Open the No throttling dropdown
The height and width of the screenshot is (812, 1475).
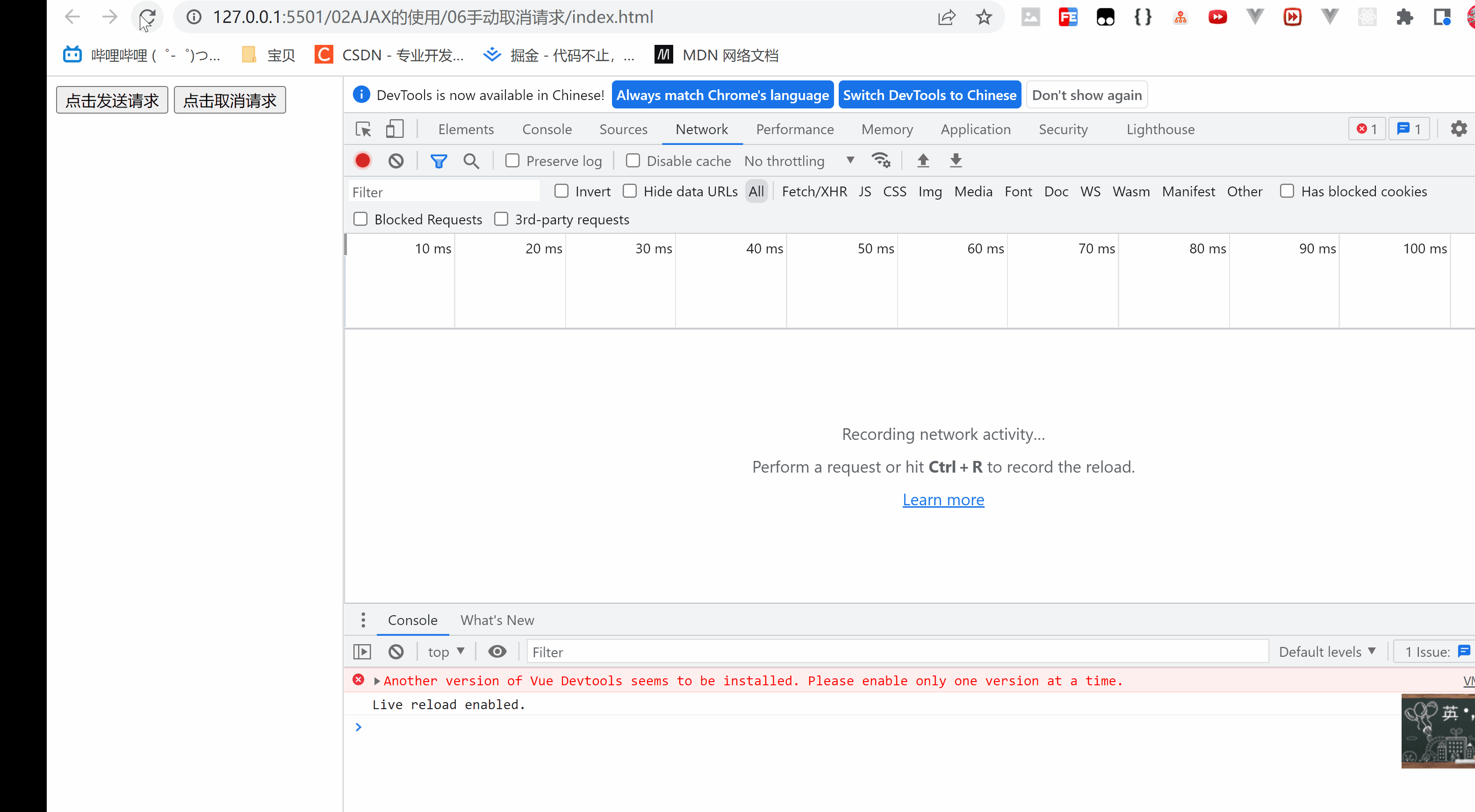pos(799,161)
